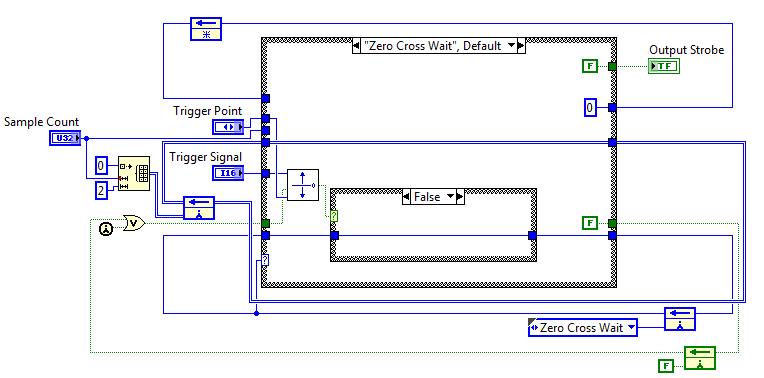This screenshot has width=764, height=378.
Task: Click the feedback node beside Zero Cross Wait enum
Action: pyautogui.click(x=679, y=319)
